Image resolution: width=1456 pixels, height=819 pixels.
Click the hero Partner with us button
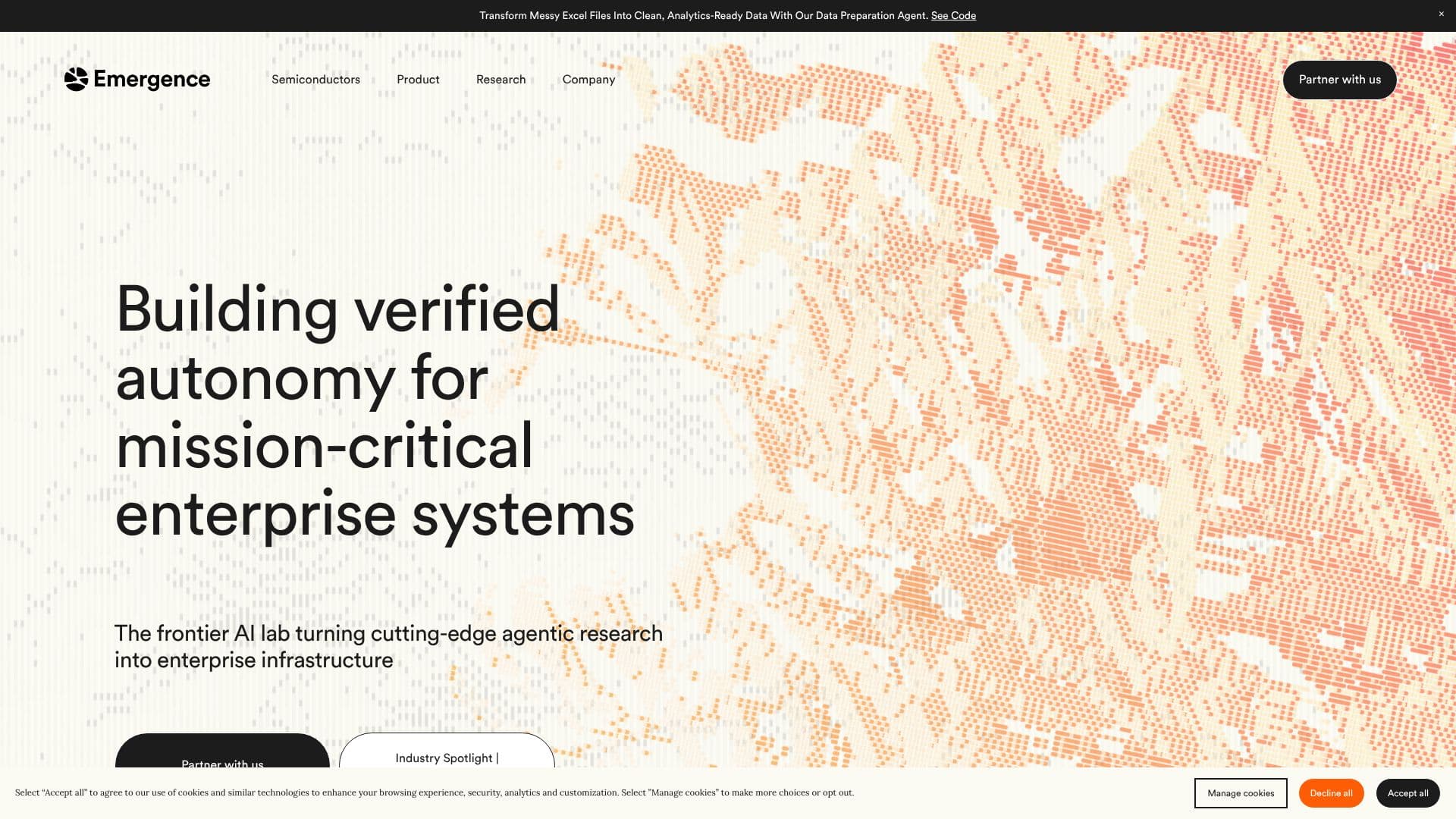222,752
